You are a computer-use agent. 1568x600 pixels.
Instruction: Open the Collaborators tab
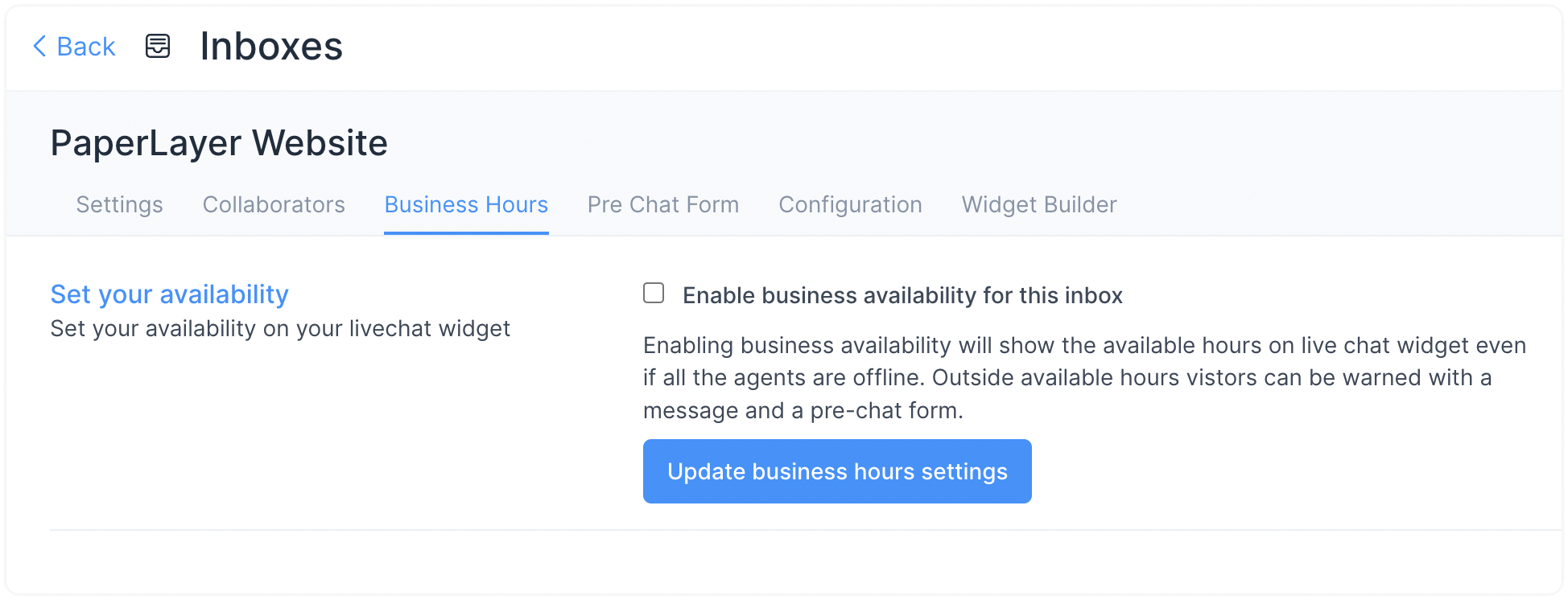point(274,205)
